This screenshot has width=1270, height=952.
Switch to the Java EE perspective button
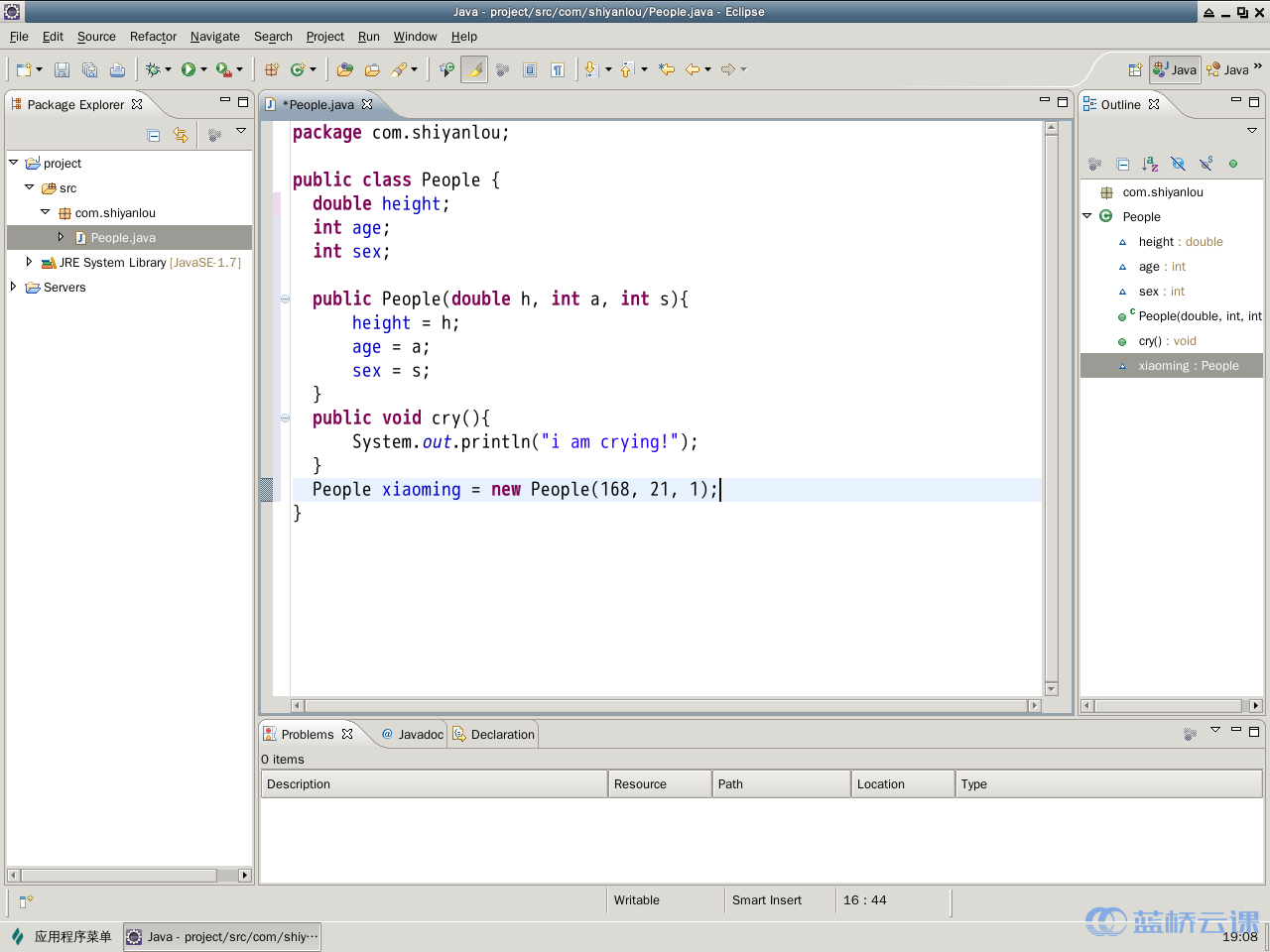pyautogui.click(x=1227, y=69)
